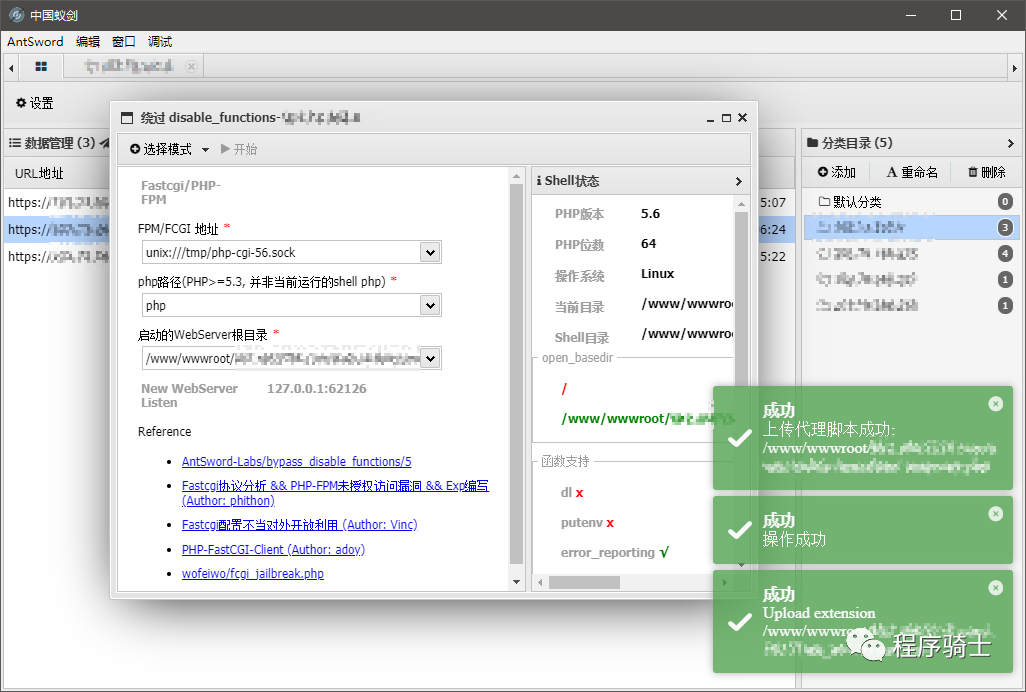This screenshot has height=692, width=1026.
Task: Click the error_reporting function support entry
Action: pos(614,553)
